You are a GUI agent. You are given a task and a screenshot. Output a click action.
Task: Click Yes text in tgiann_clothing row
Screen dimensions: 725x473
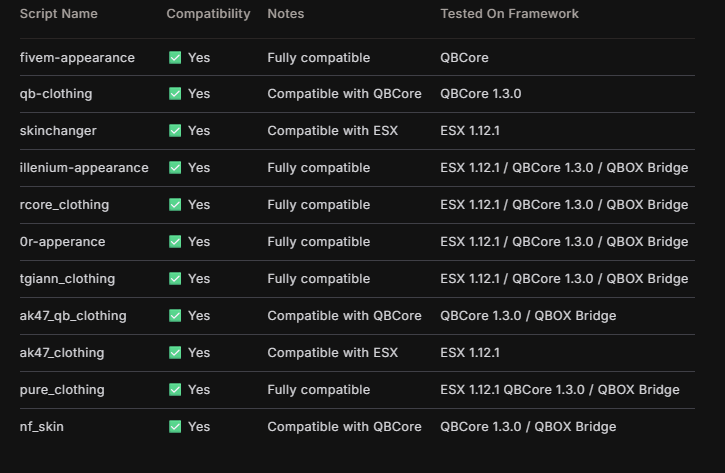pyautogui.click(x=199, y=279)
